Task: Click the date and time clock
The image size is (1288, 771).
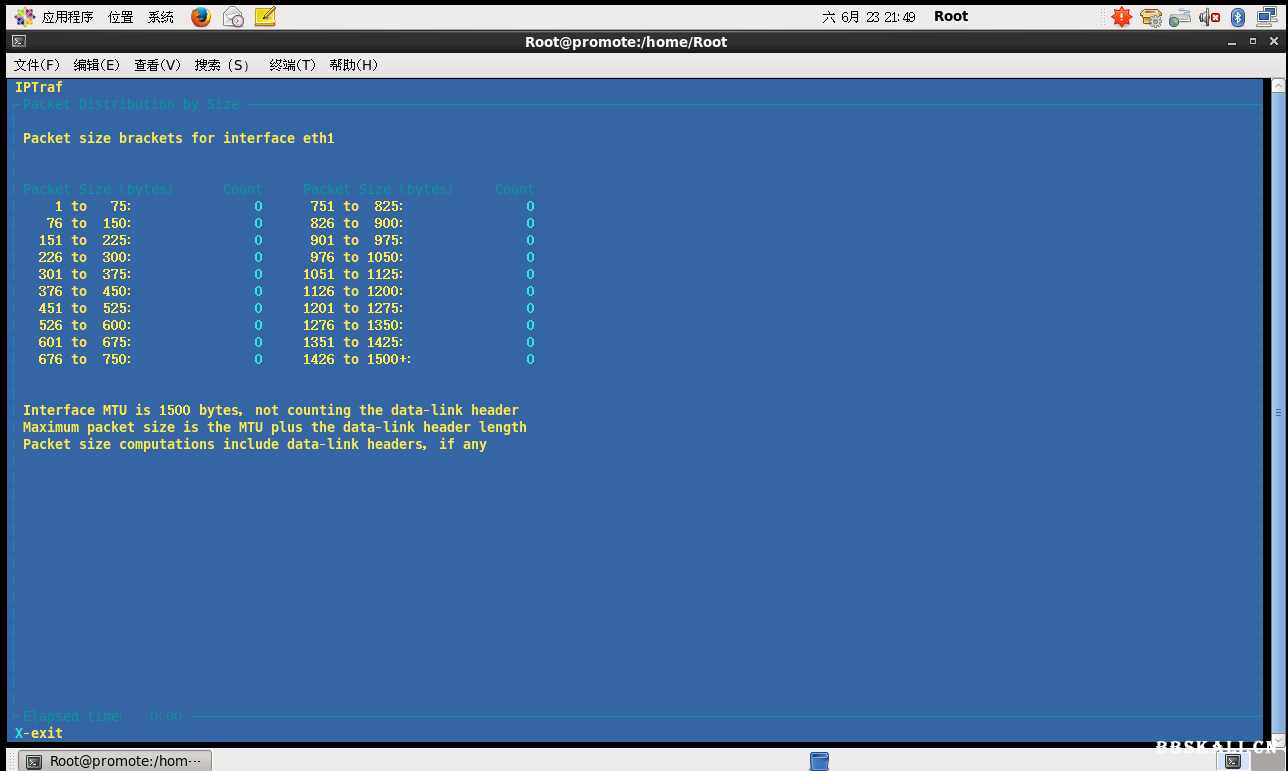Action: [x=868, y=16]
